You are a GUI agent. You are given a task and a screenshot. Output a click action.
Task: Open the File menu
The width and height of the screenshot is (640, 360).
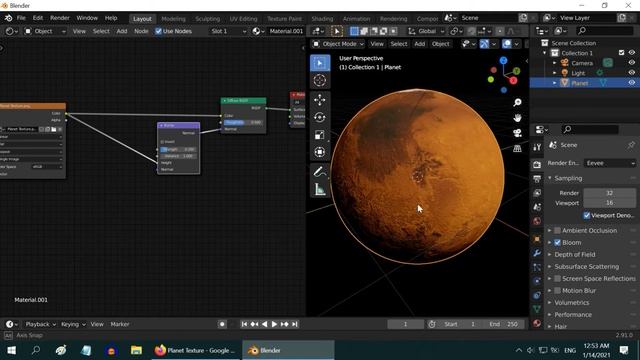21,18
